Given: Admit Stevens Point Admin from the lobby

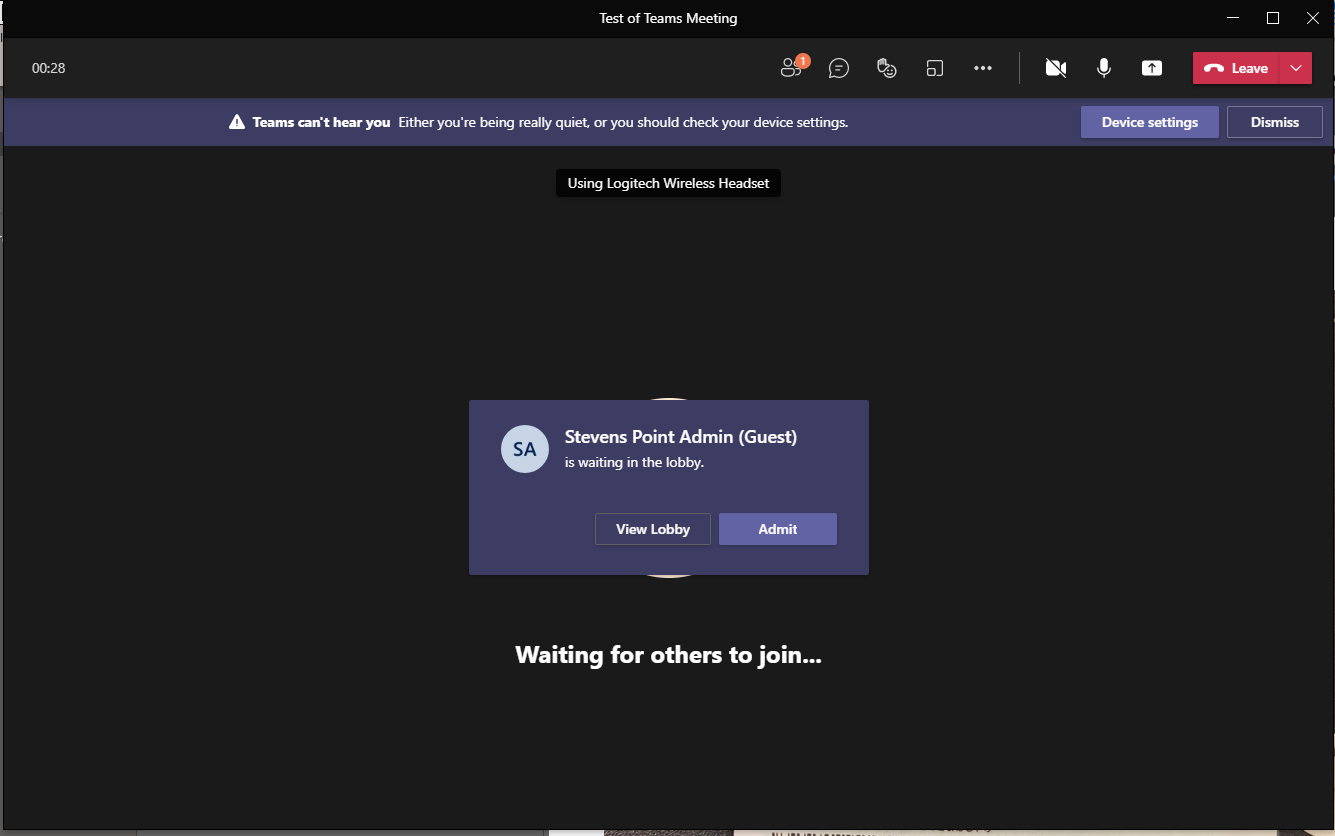Looking at the screenshot, I should point(777,529).
